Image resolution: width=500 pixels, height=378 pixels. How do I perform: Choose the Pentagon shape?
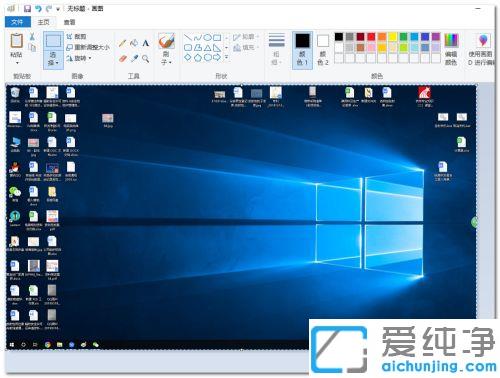pyautogui.click(x=198, y=57)
